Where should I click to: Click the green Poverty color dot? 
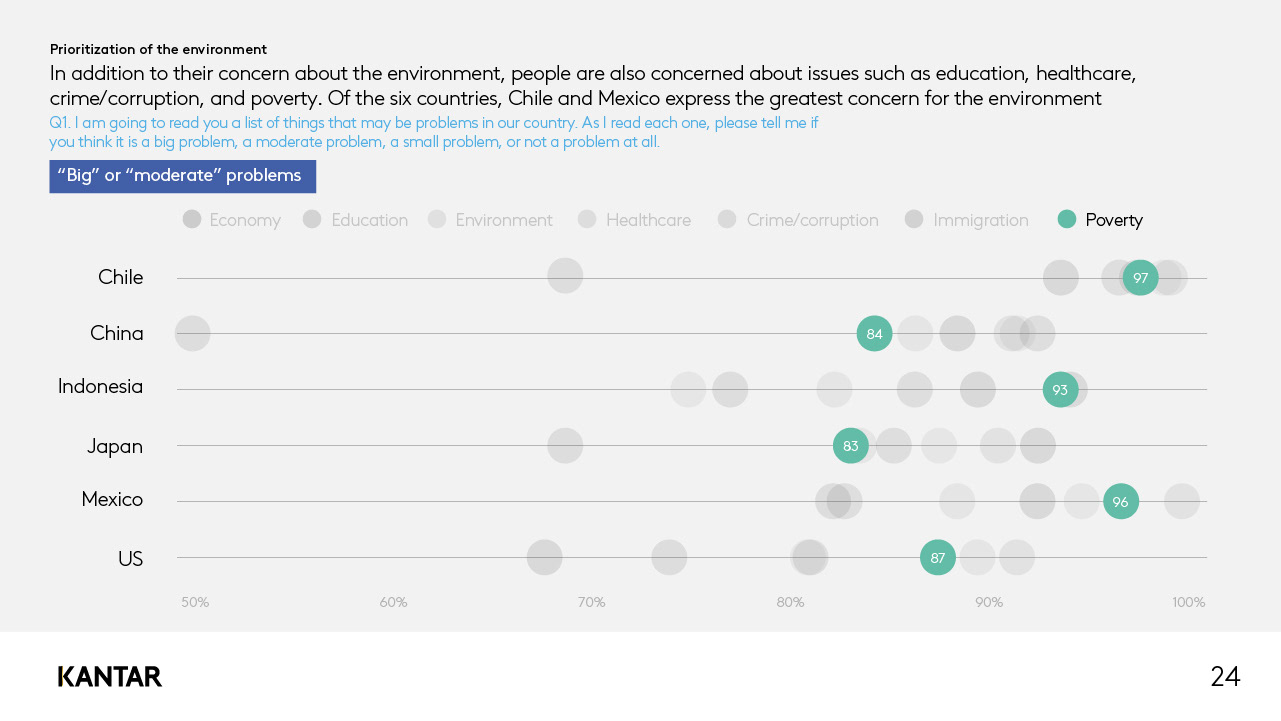click(x=1067, y=219)
